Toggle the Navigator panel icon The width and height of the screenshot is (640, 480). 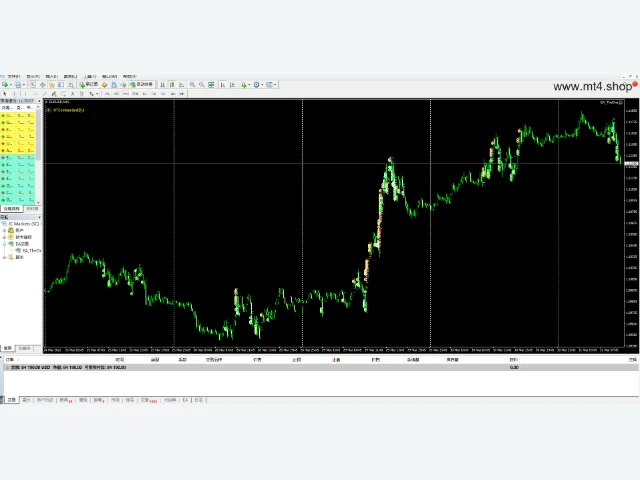[52, 84]
